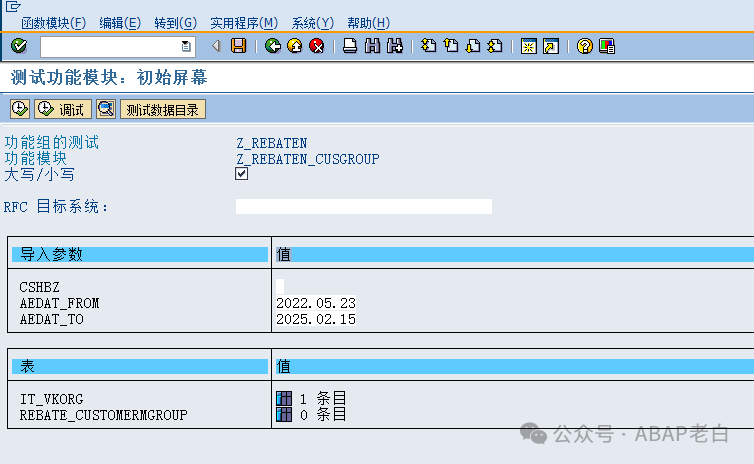Open Help with question mark icon

(x=584, y=46)
